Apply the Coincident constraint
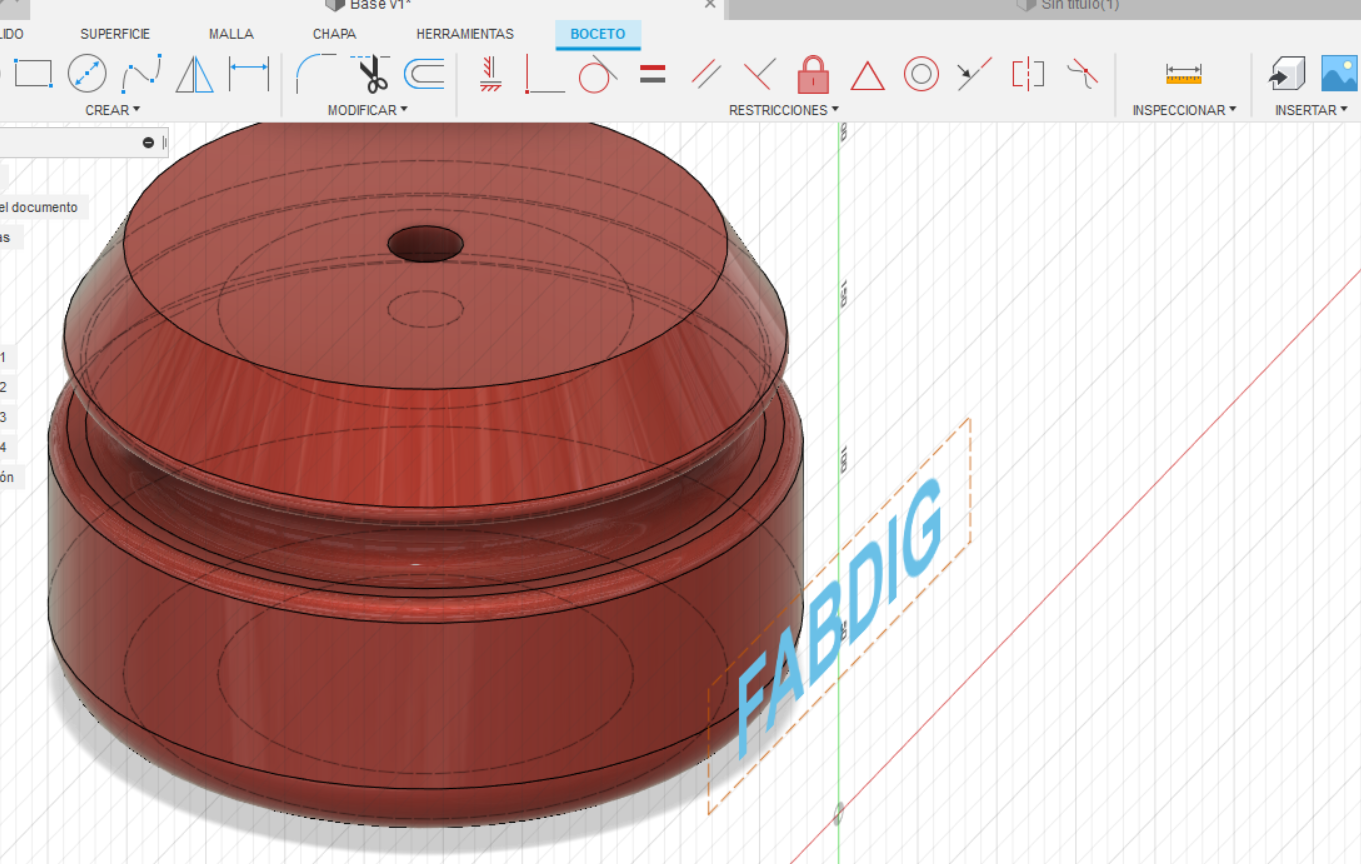1361x864 pixels. pyautogui.click(x=544, y=74)
